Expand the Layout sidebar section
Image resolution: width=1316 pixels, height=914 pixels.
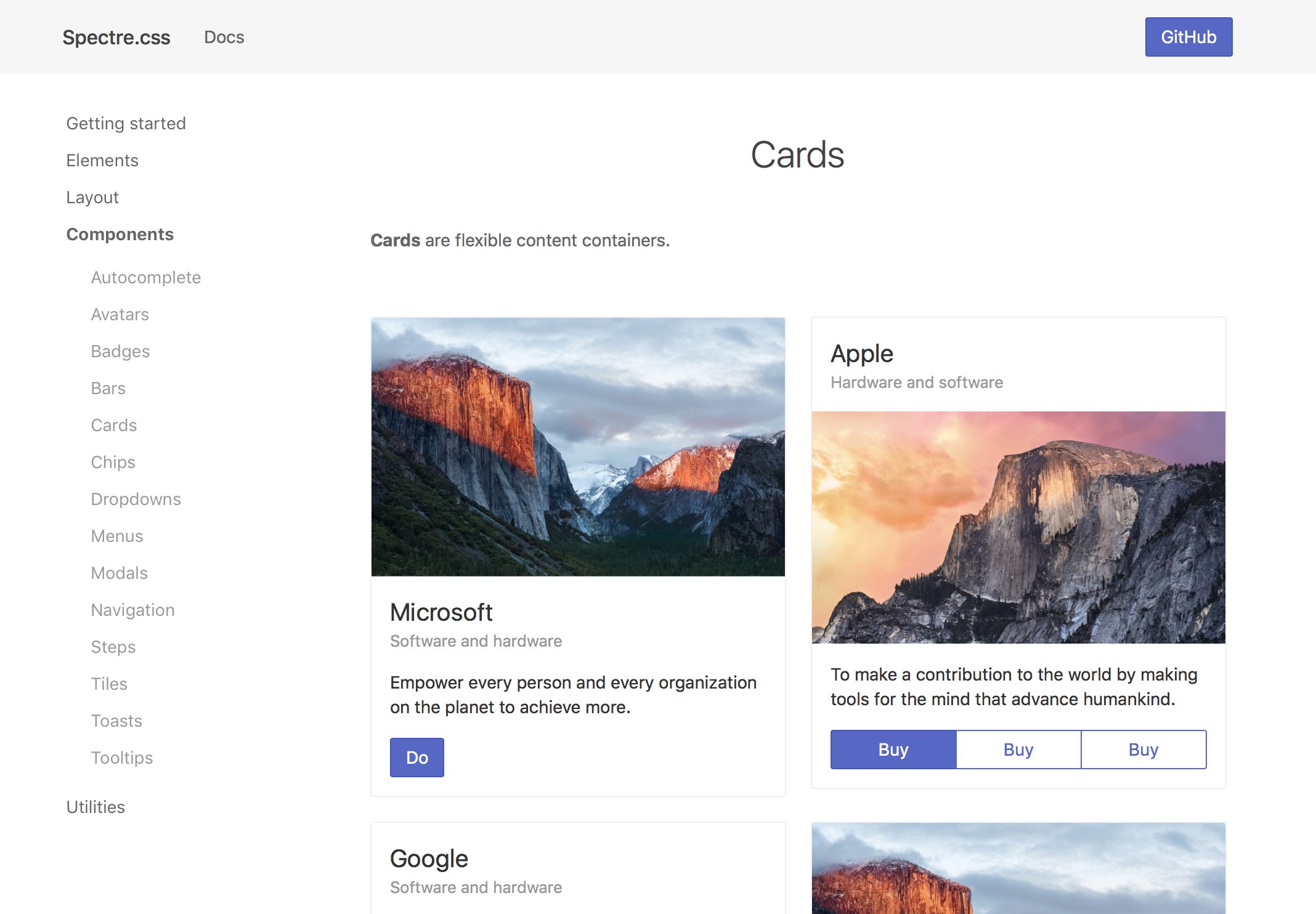click(92, 197)
